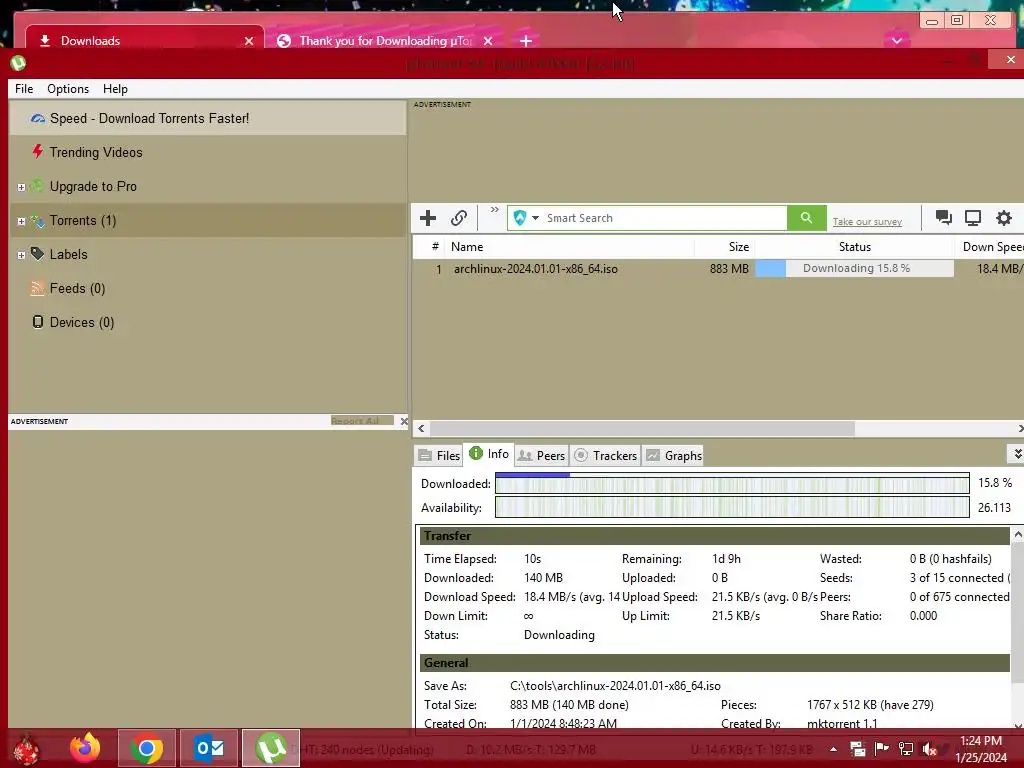The width and height of the screenshot is (1024, 768).
Task: Switch to the Peers tab
Action: [541, 456]
